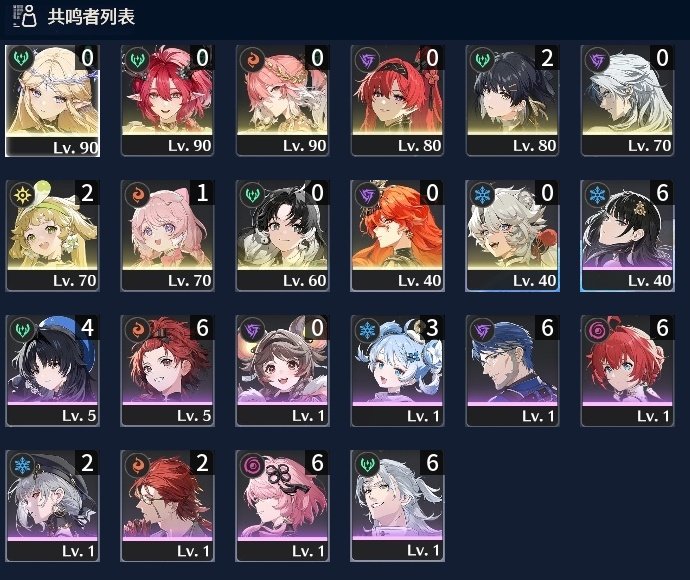This screenshot has height=580, width=690.
Task: Select the white-haired Lv. 70 character in the top row
Action: (627, 101)
